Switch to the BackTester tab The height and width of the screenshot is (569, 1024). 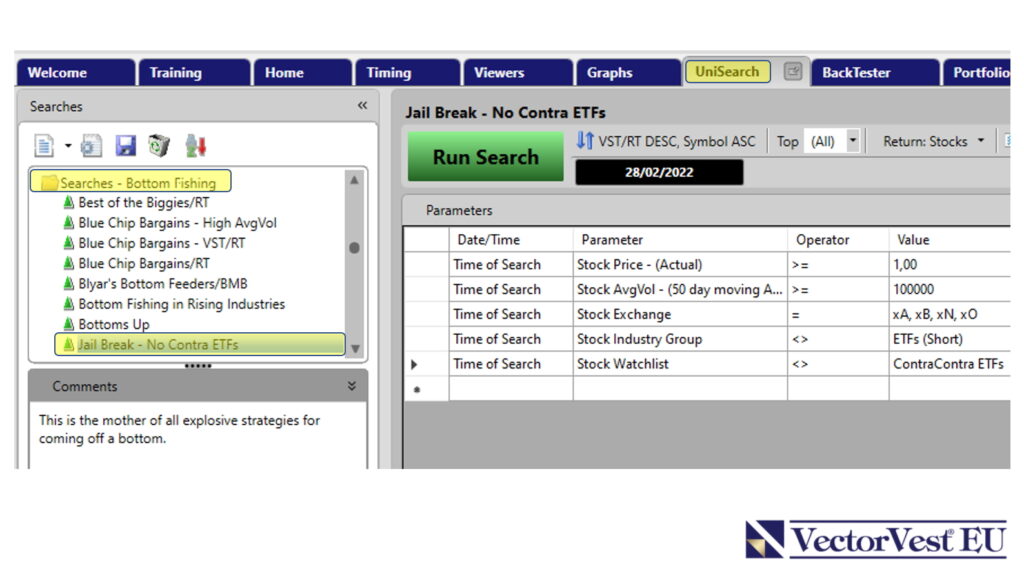[875, 73]
